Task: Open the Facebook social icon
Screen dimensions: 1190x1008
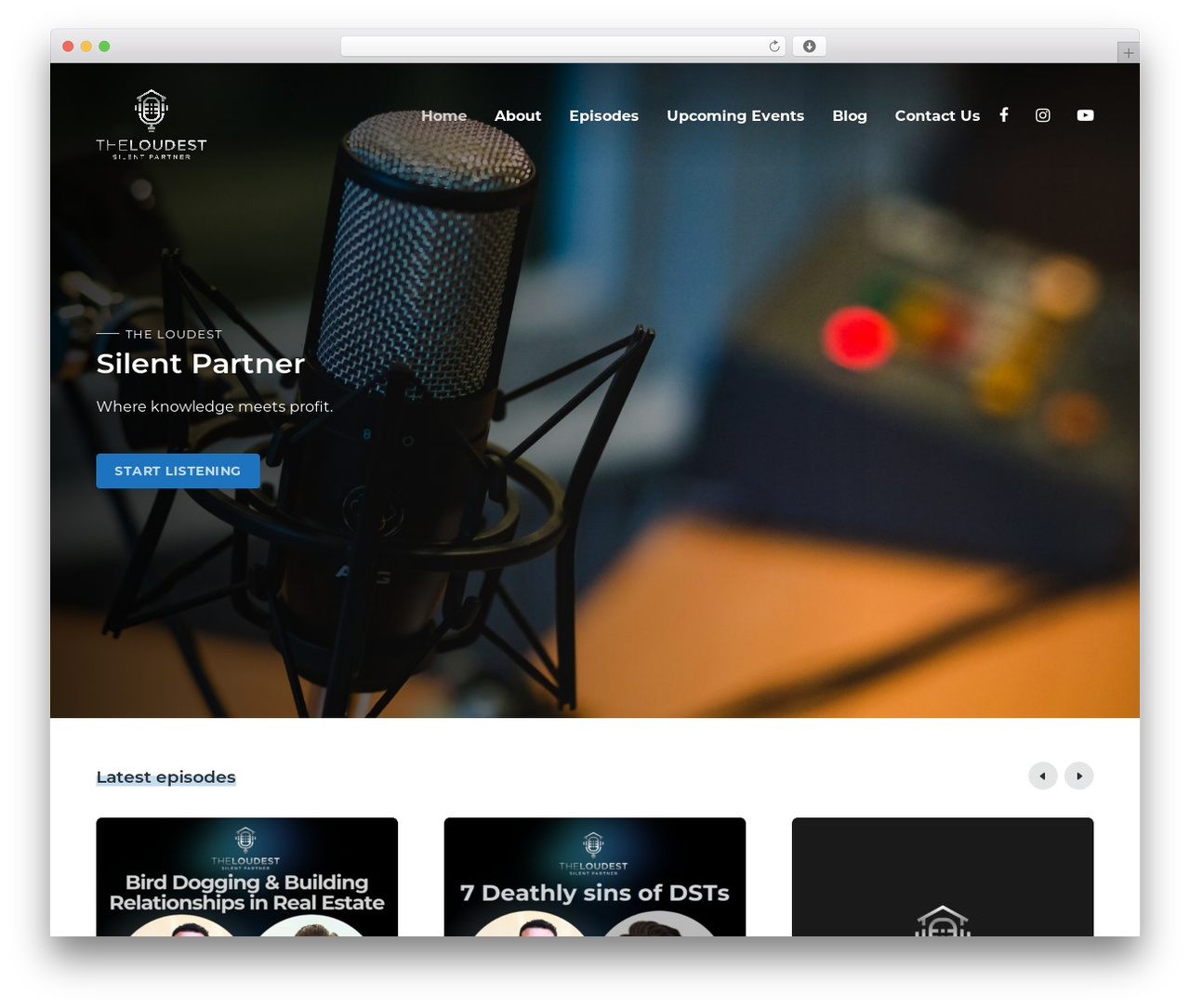Action: [x=1004, y=114]
